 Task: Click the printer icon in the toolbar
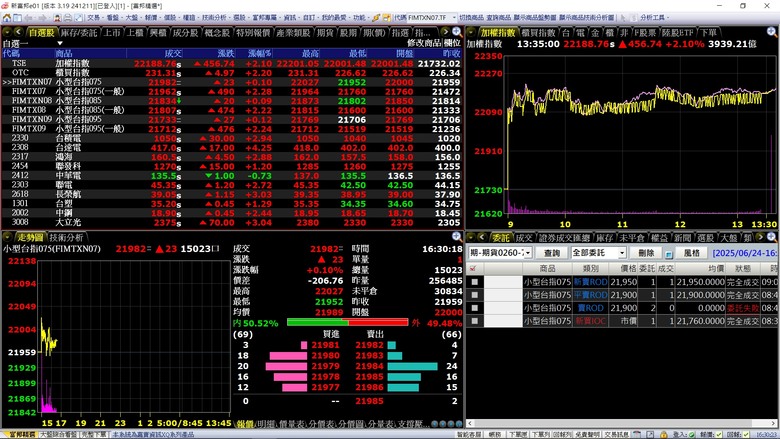point(68,17)
